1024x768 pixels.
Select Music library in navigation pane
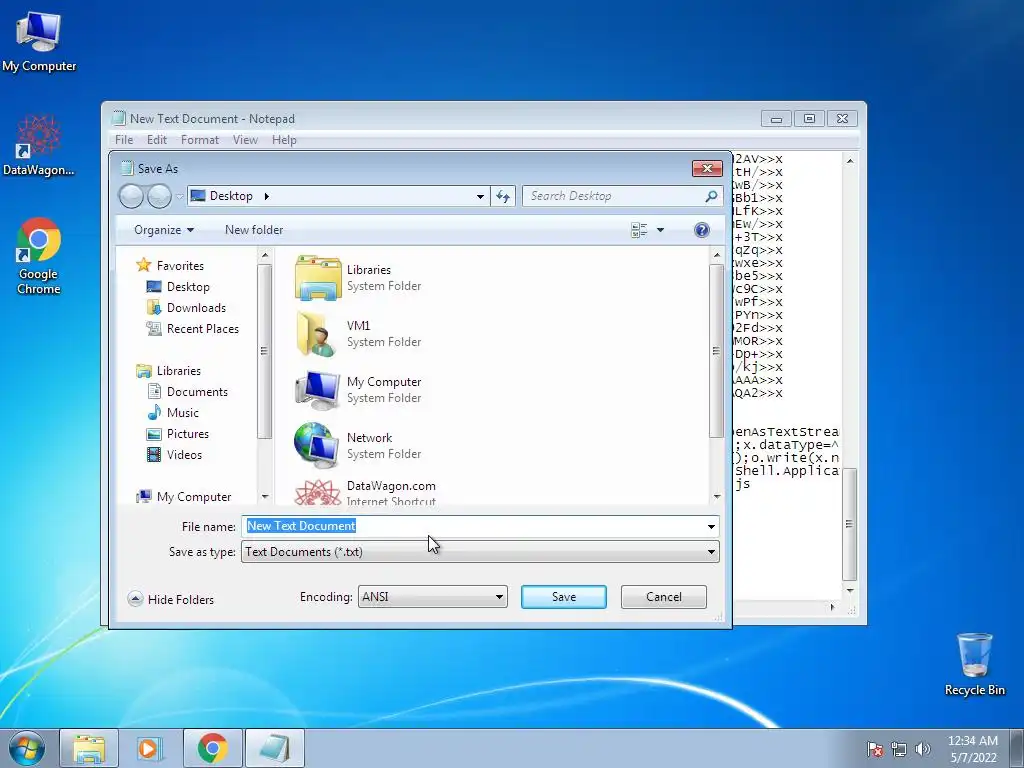(173, 413)
